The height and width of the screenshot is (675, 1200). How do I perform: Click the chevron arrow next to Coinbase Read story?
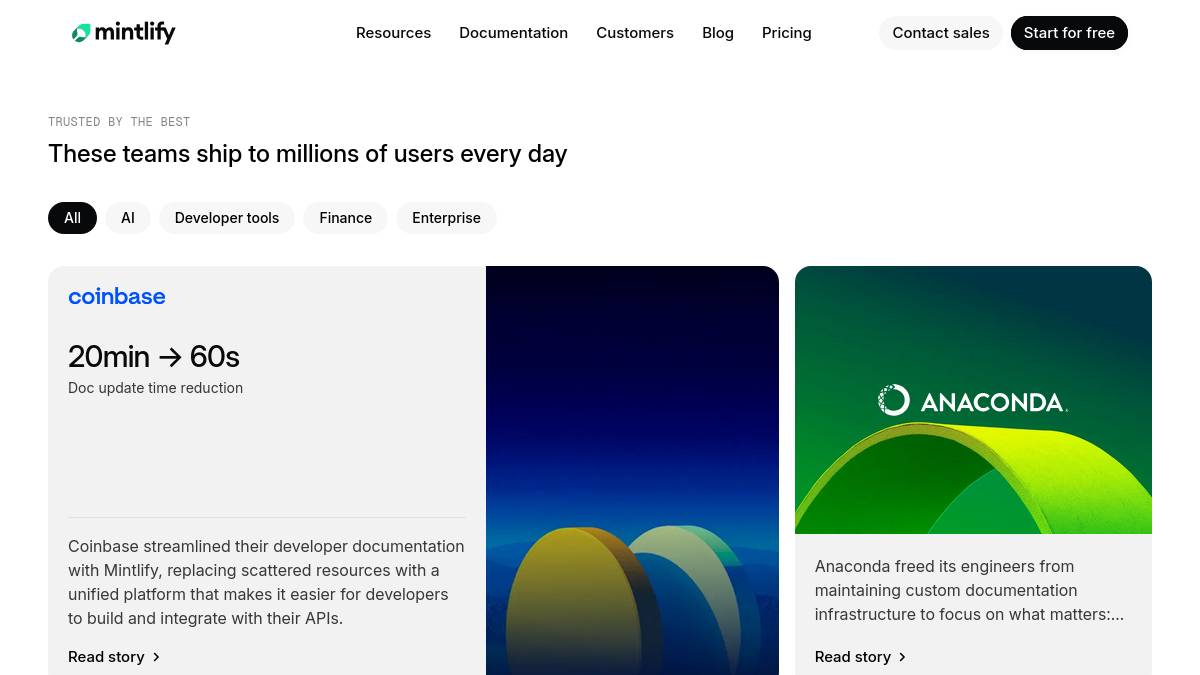156,657
